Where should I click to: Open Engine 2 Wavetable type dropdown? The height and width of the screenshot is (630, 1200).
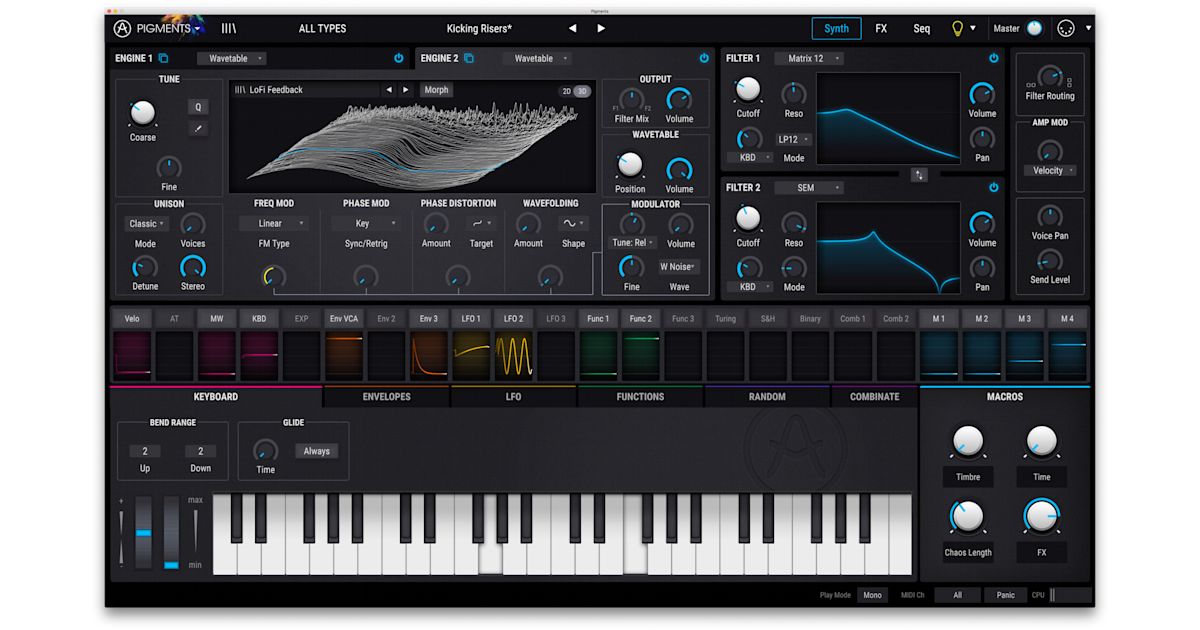tap(538, 58)
